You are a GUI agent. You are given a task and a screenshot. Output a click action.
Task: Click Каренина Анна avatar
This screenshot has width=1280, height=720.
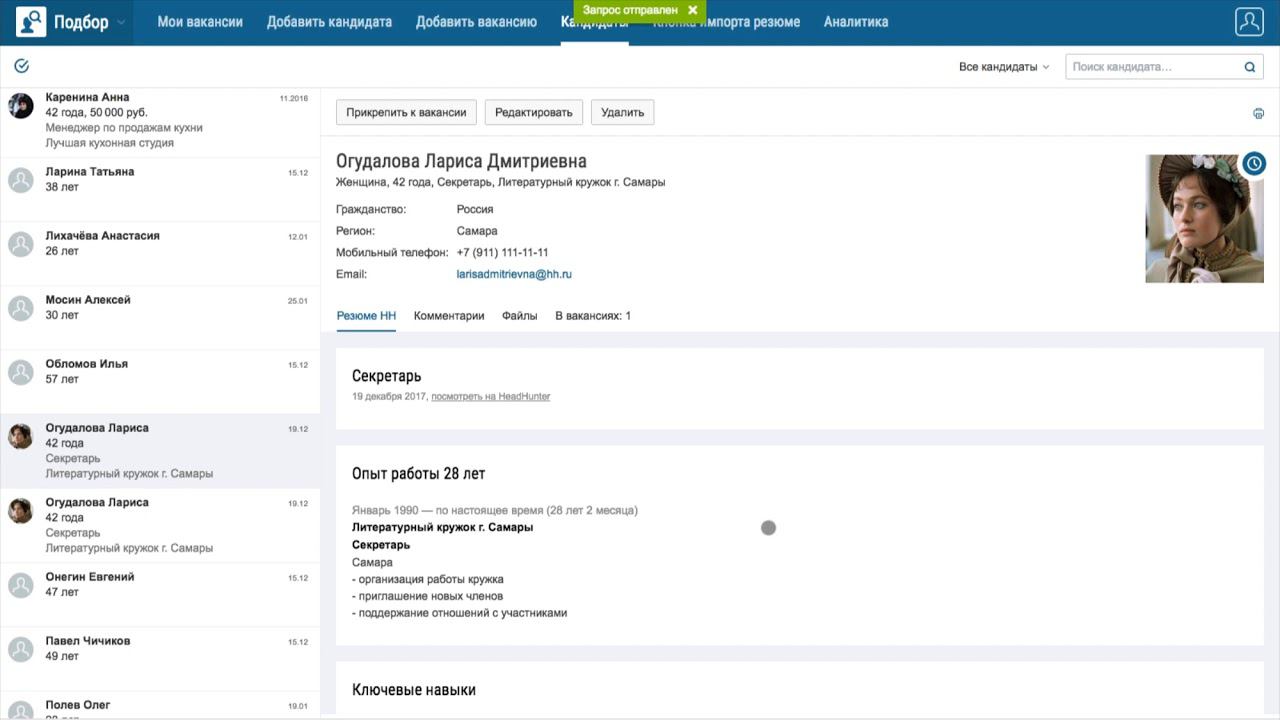pyautogui.click(x=21, y=106)
